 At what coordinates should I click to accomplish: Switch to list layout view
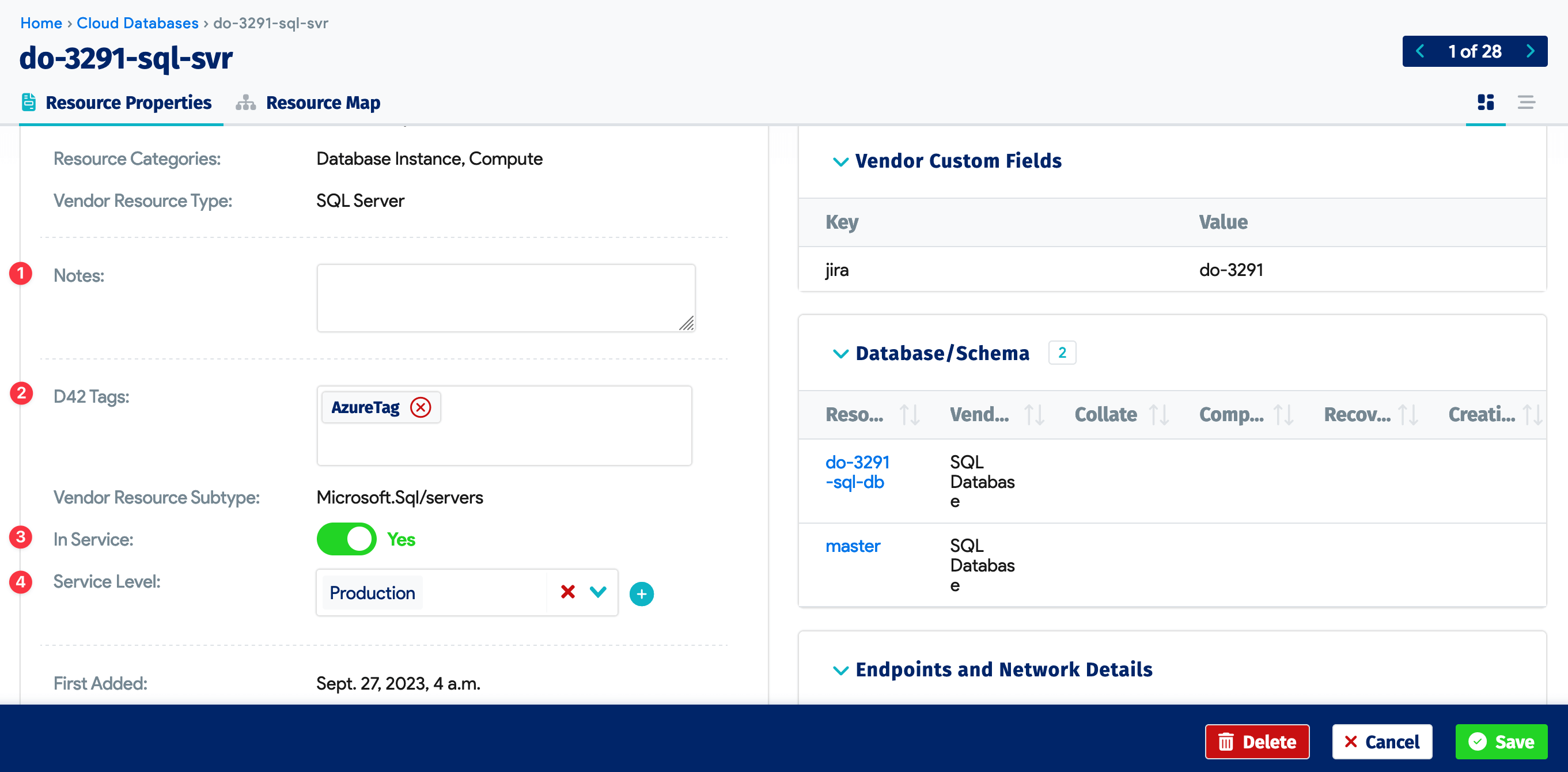1527,103
